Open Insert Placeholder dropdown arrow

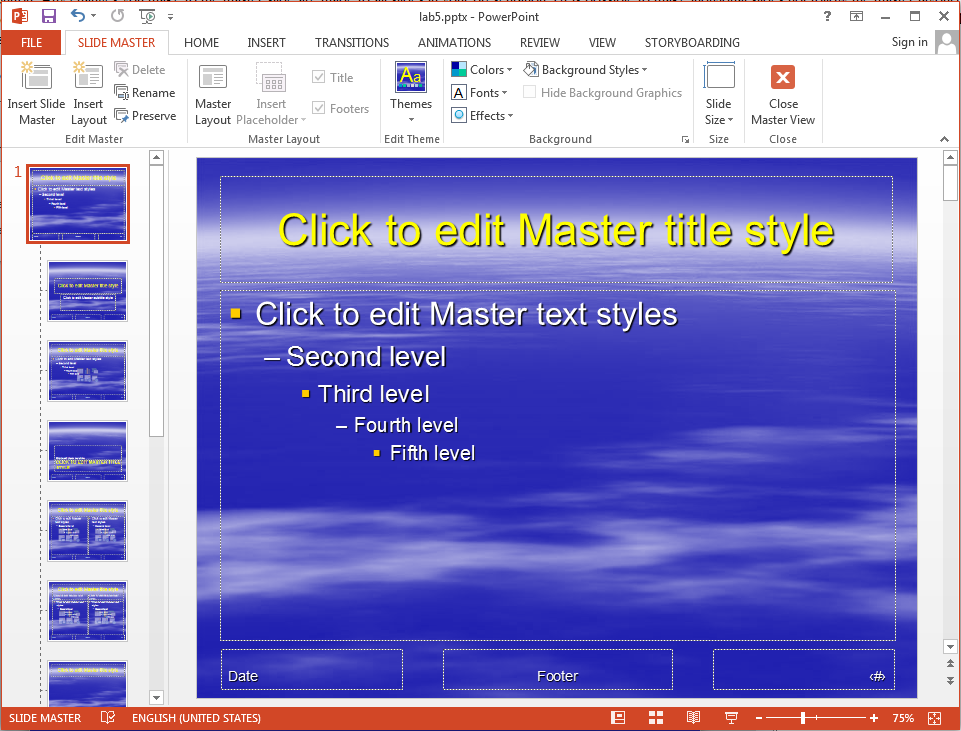(x=303, y=120)
